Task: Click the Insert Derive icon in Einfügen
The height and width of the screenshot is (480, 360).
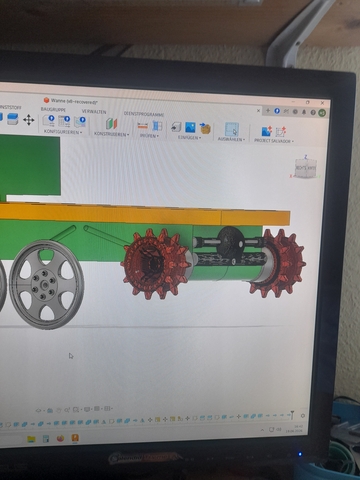Action: [176, 127]
